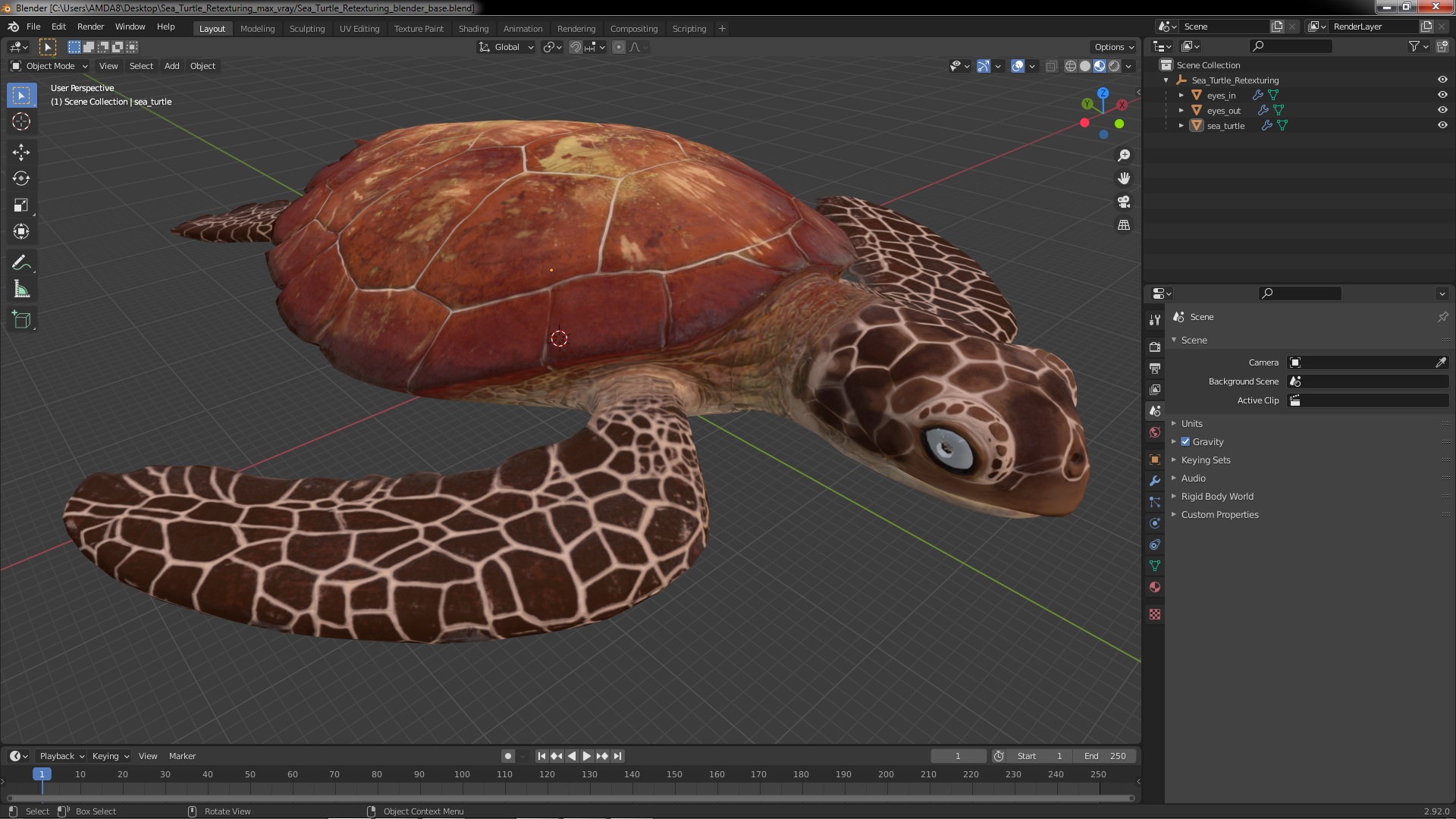
Task: Open the Render menu
Action: (x=90, y=27)
